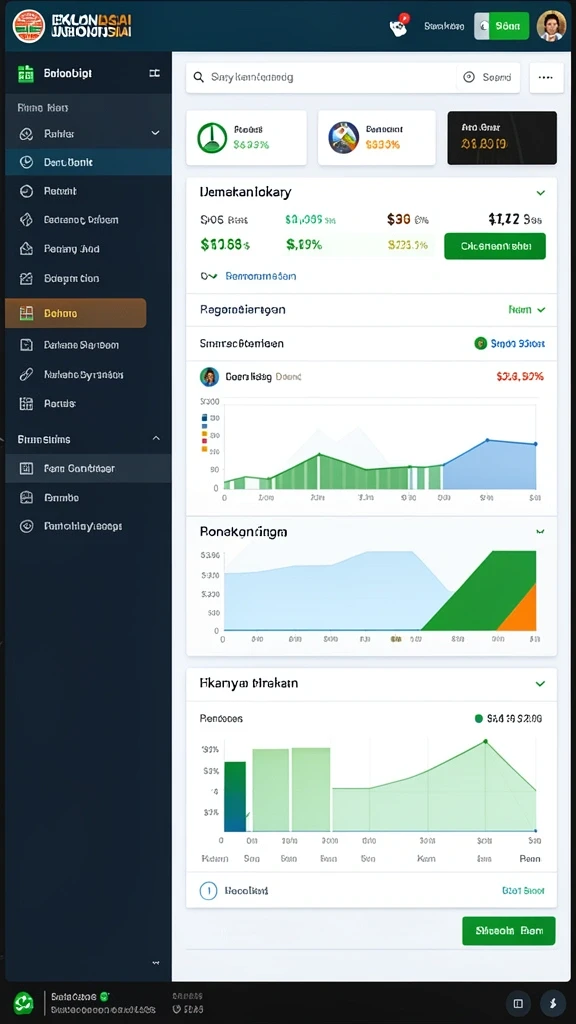Image resolution: width=576 pixels, height=1024 pixels.
Task: Click the colorful round icon in second summary card
Action: 344,138
